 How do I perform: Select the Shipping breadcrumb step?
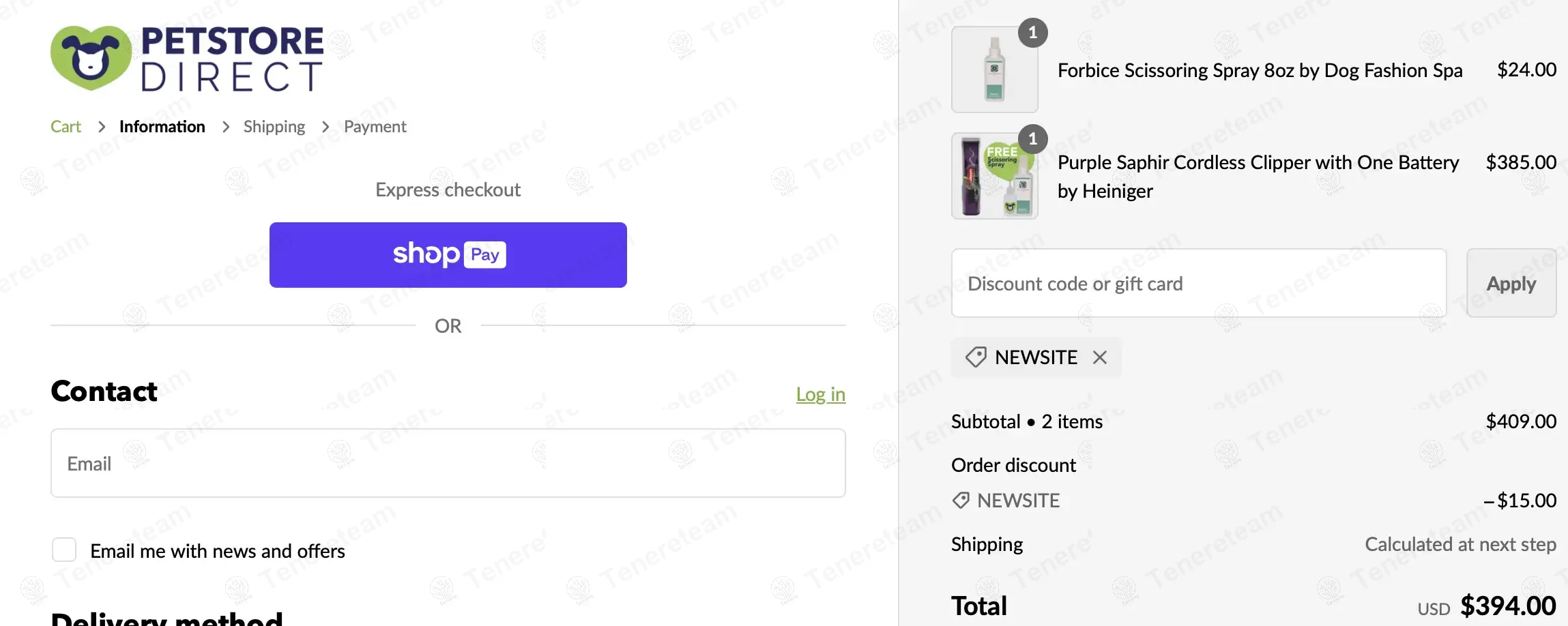point(274,127)
